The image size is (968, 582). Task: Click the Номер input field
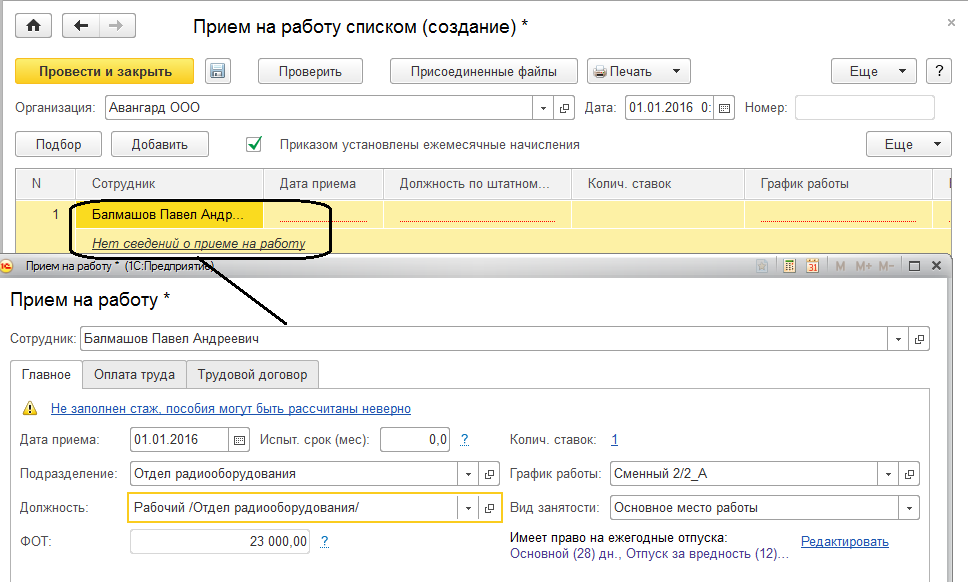pos(864,108)
